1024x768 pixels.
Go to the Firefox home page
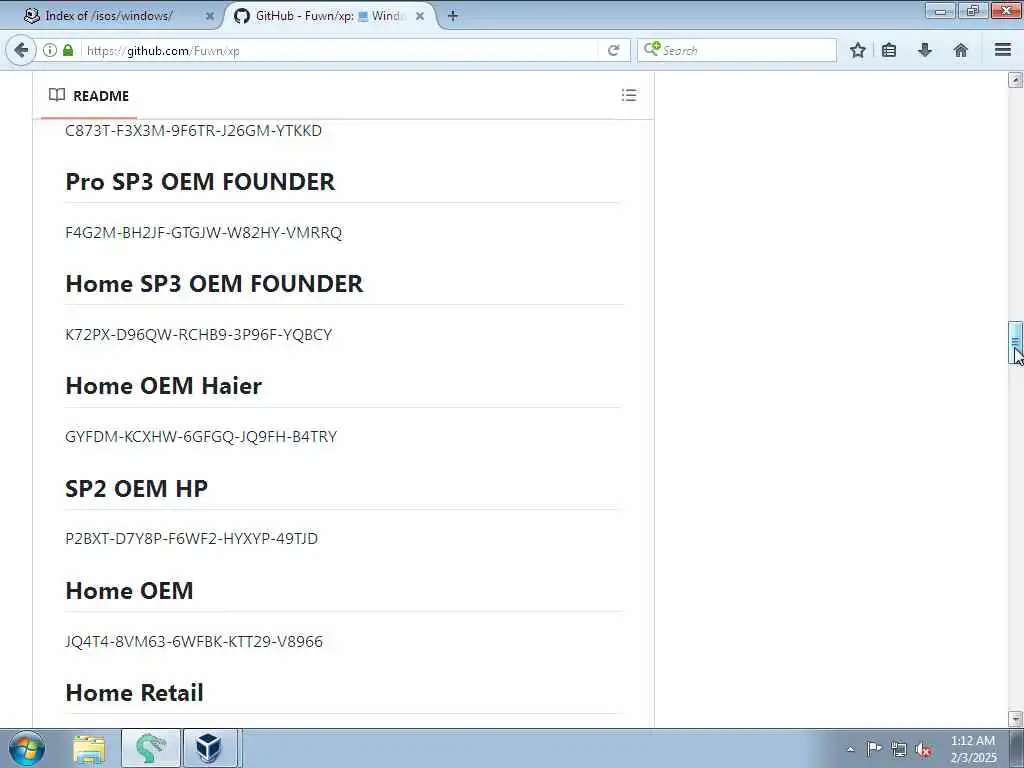click(961, 50)
